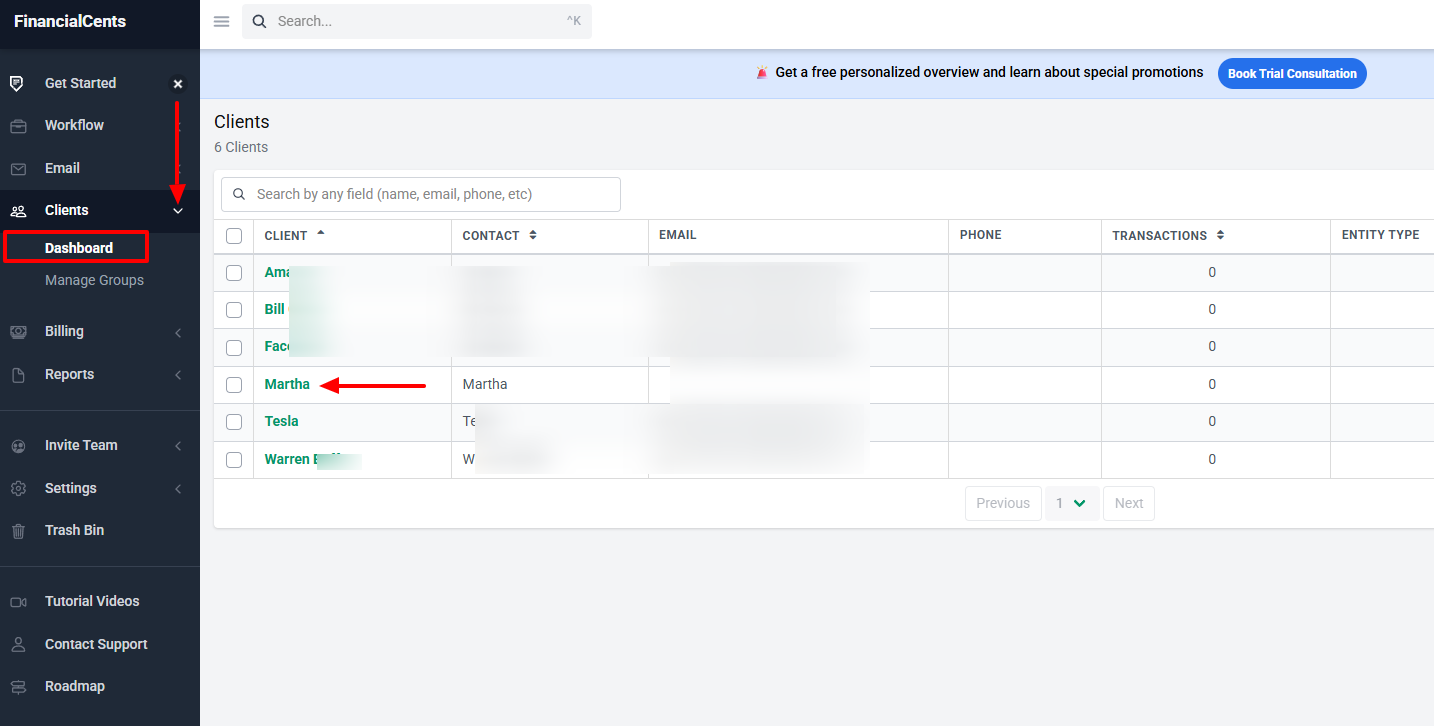This screenshot has height=726, width=1434.
Task: Check the select-all clients checkbox
Action: click(233, 235)
